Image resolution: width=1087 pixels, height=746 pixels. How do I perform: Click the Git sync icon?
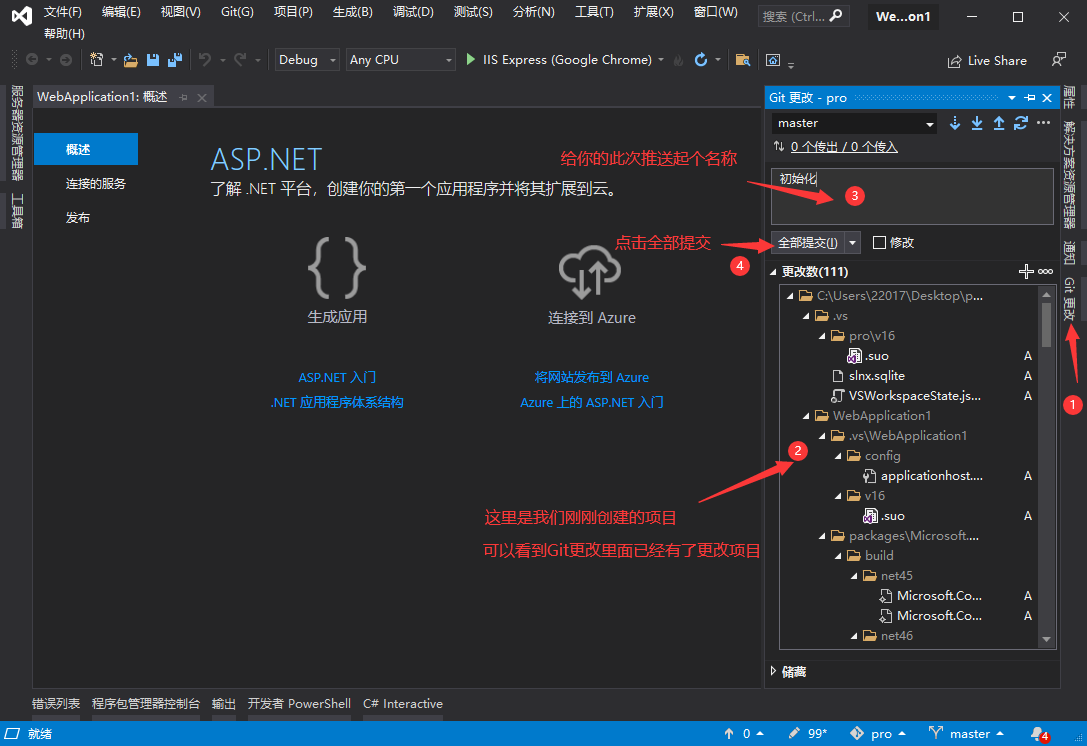(x=1020, y=123)
